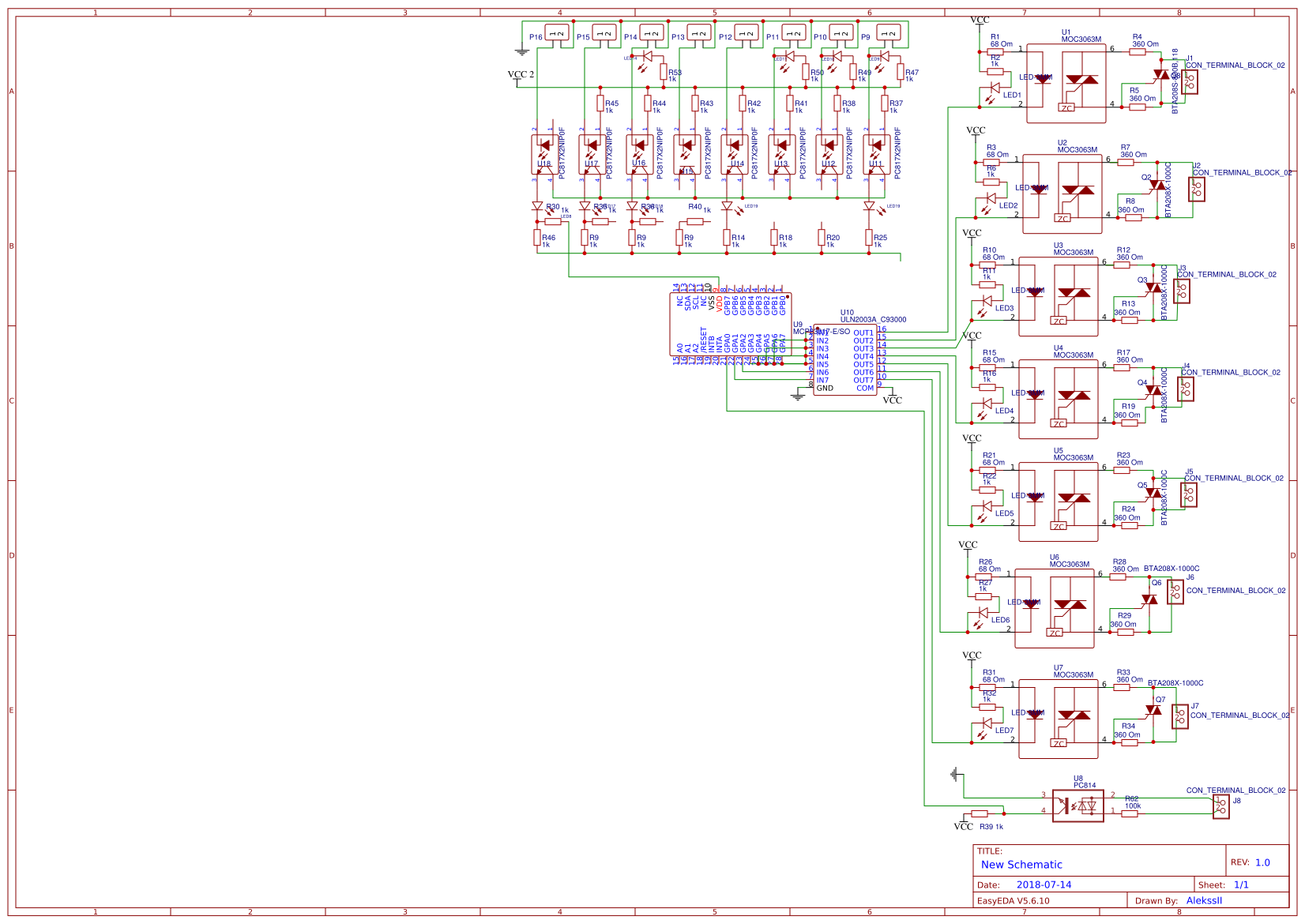
Task: Select the Drawn By AlekssII text
Action: [x=1204, y=900]
